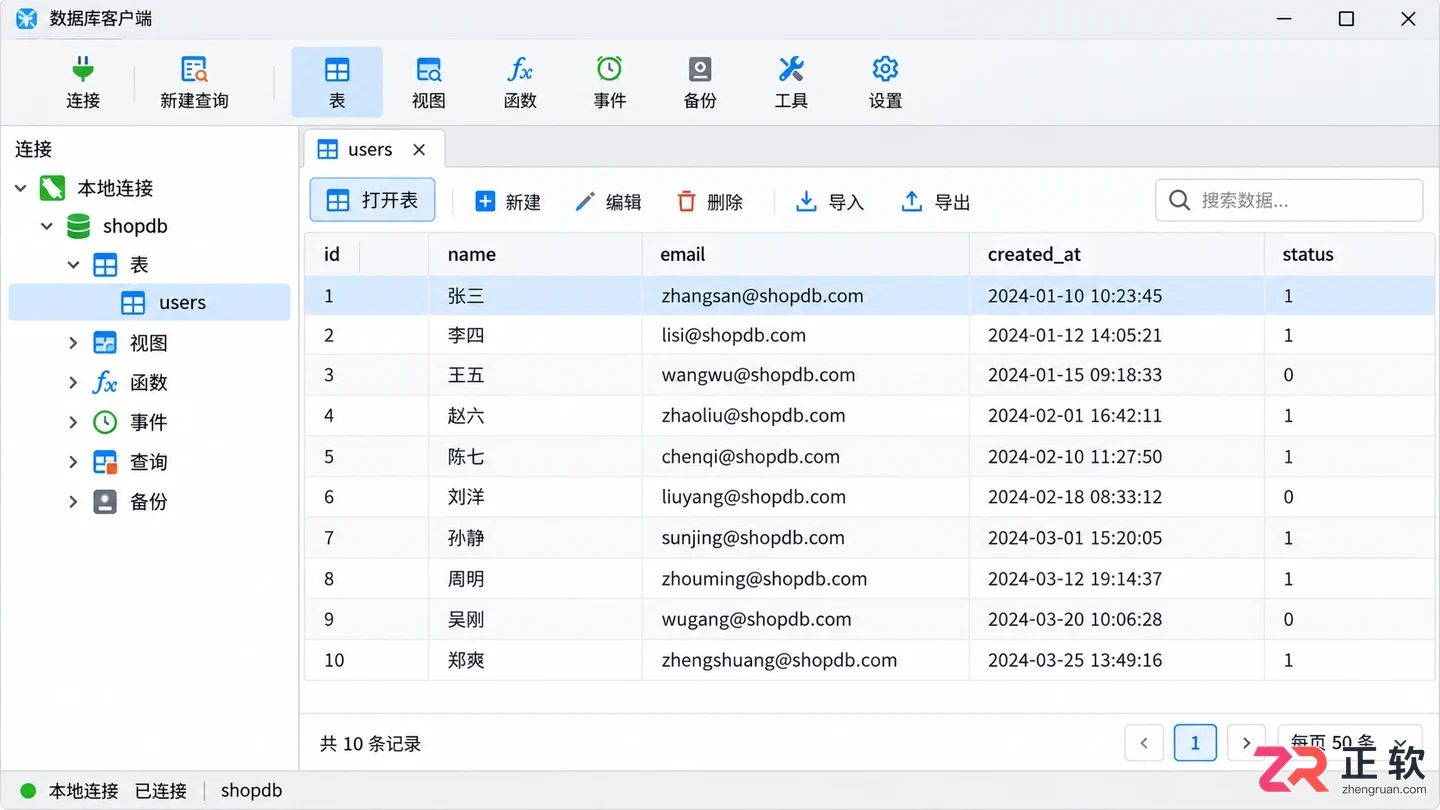Viewport: 1440px width, 810px height.
Task: Select page 1 in pagination
Action: click(1195, 743)
